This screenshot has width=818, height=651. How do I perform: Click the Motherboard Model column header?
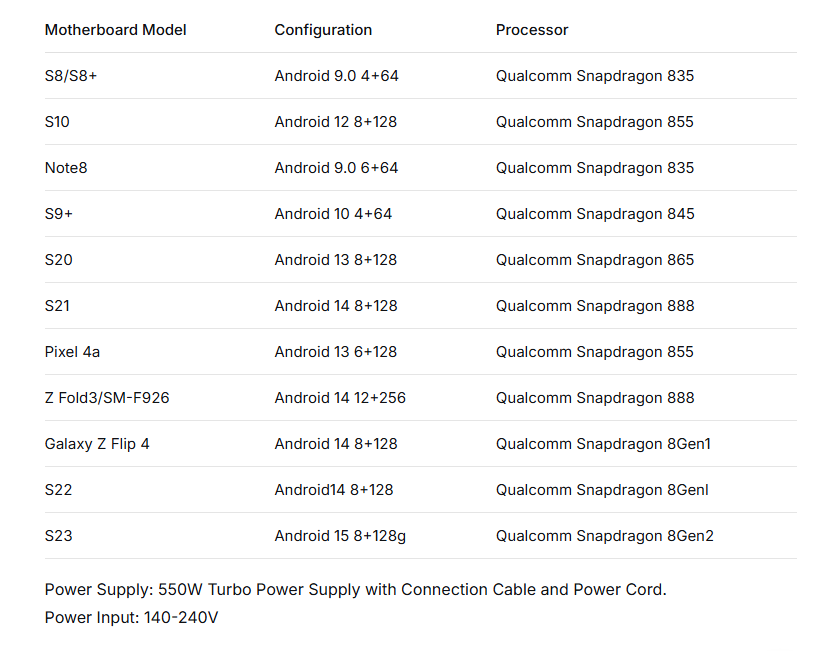click(x=115, y=30)
